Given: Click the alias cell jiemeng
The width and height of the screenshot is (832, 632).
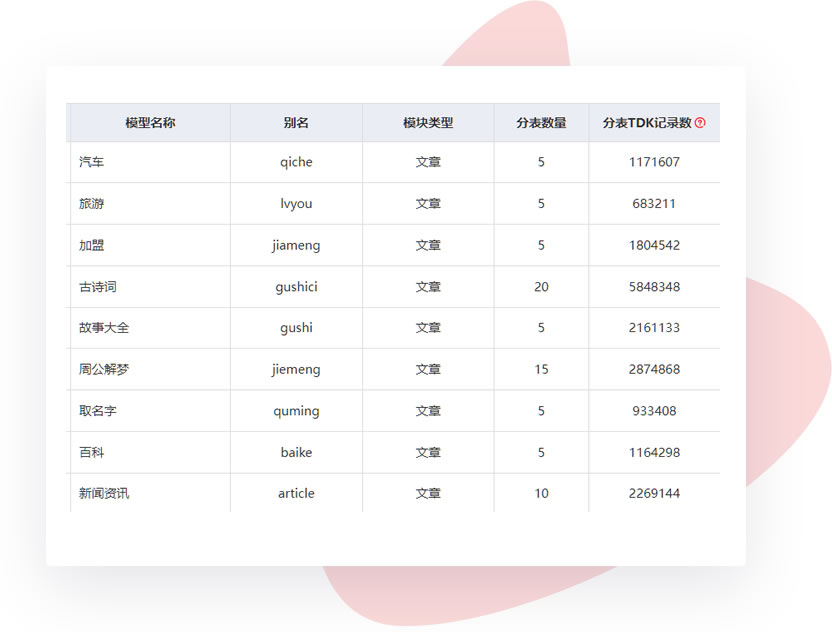Looking at the screenshot, I should tap(296, 369).
